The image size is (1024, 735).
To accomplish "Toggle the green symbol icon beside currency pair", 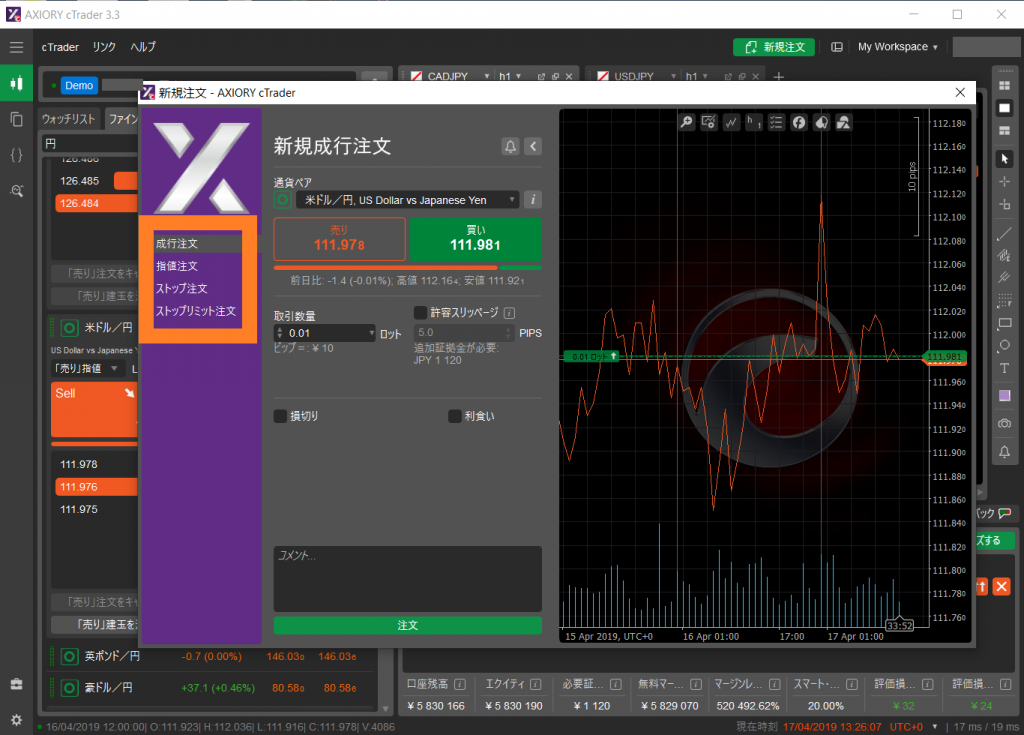I will (x=282, y=200).
